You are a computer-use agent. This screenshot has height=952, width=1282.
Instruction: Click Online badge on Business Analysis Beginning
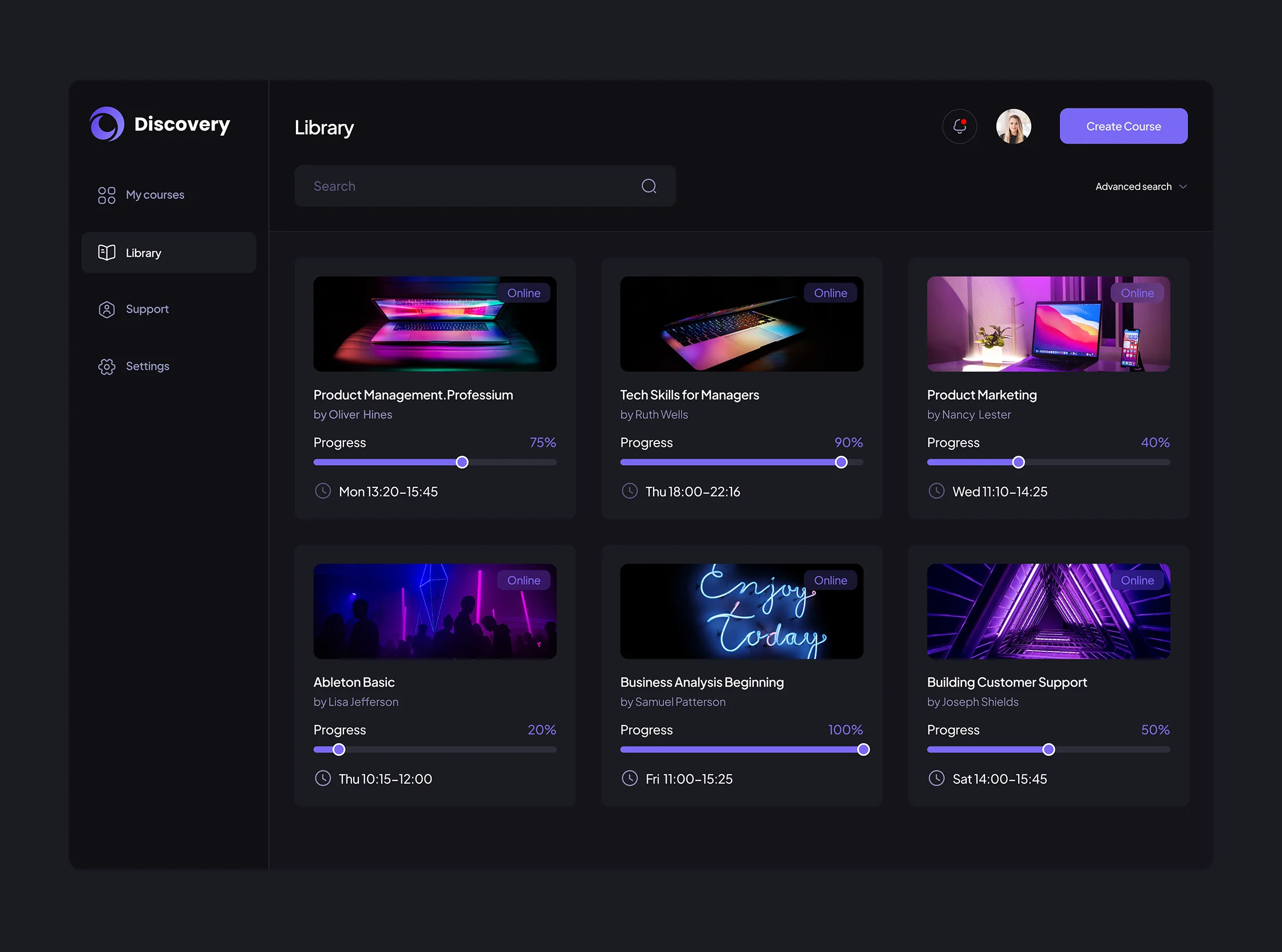click(x=830, y=580)
